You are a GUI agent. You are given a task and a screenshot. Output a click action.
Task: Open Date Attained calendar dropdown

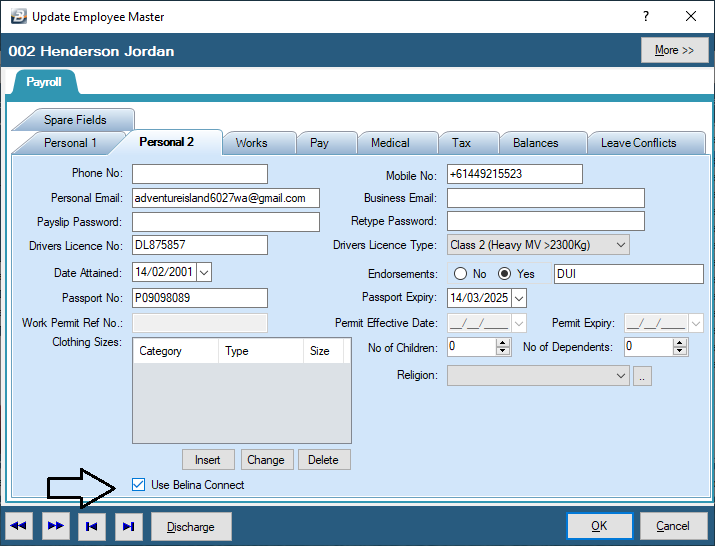(x=204, y=273)
